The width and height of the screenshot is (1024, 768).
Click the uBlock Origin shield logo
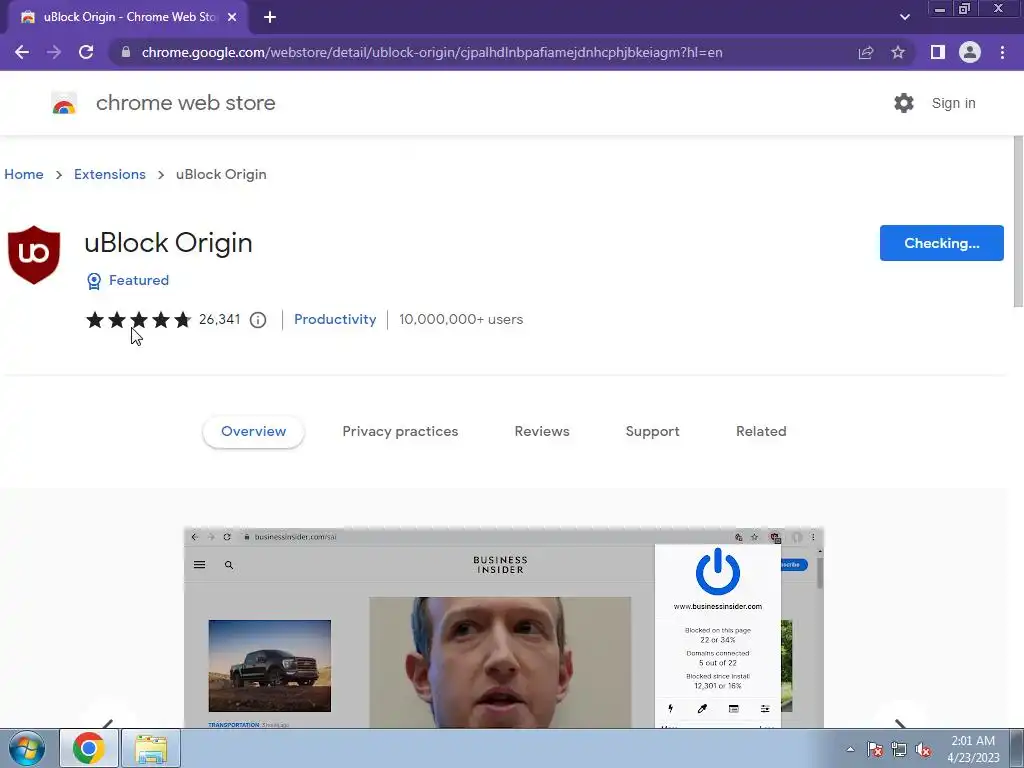[x=34, y=255]
